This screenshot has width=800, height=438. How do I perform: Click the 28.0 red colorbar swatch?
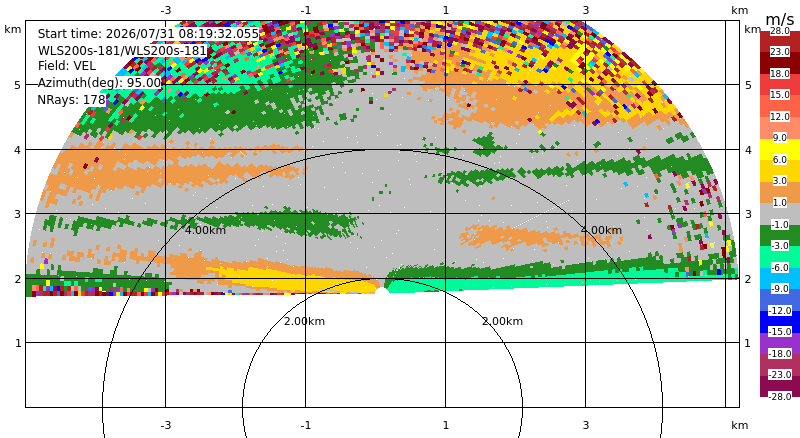(780, 35)
